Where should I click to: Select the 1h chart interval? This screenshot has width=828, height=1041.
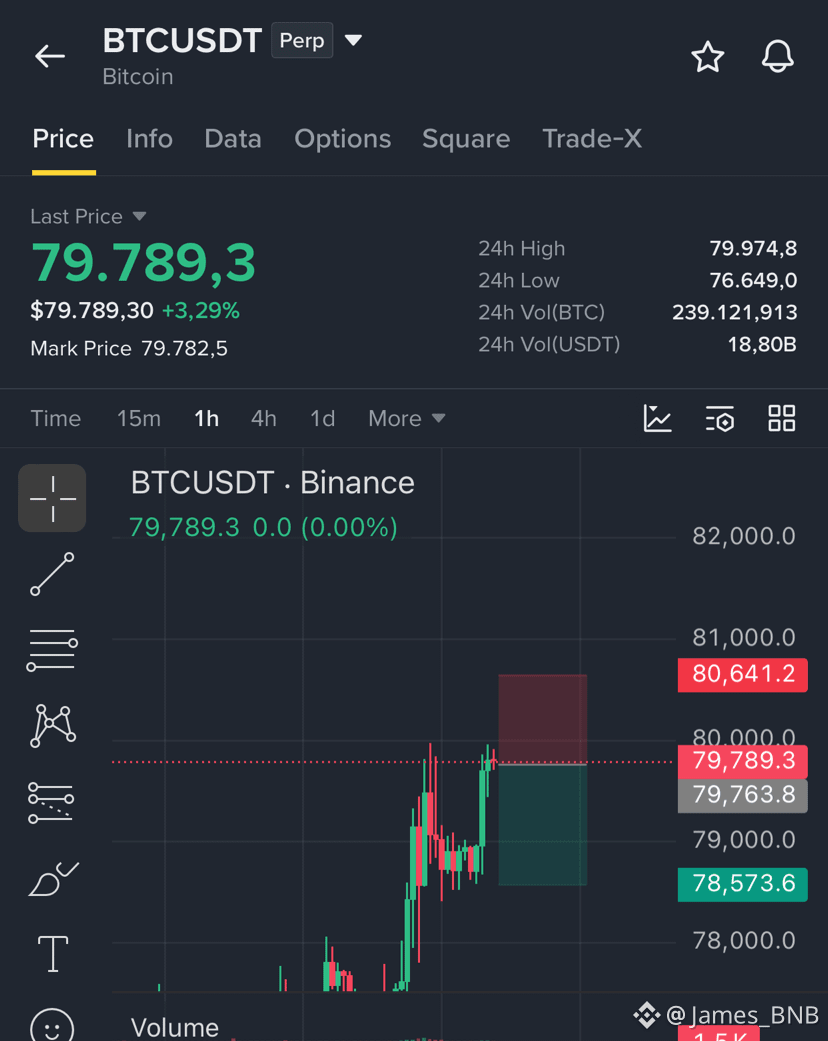207,419
